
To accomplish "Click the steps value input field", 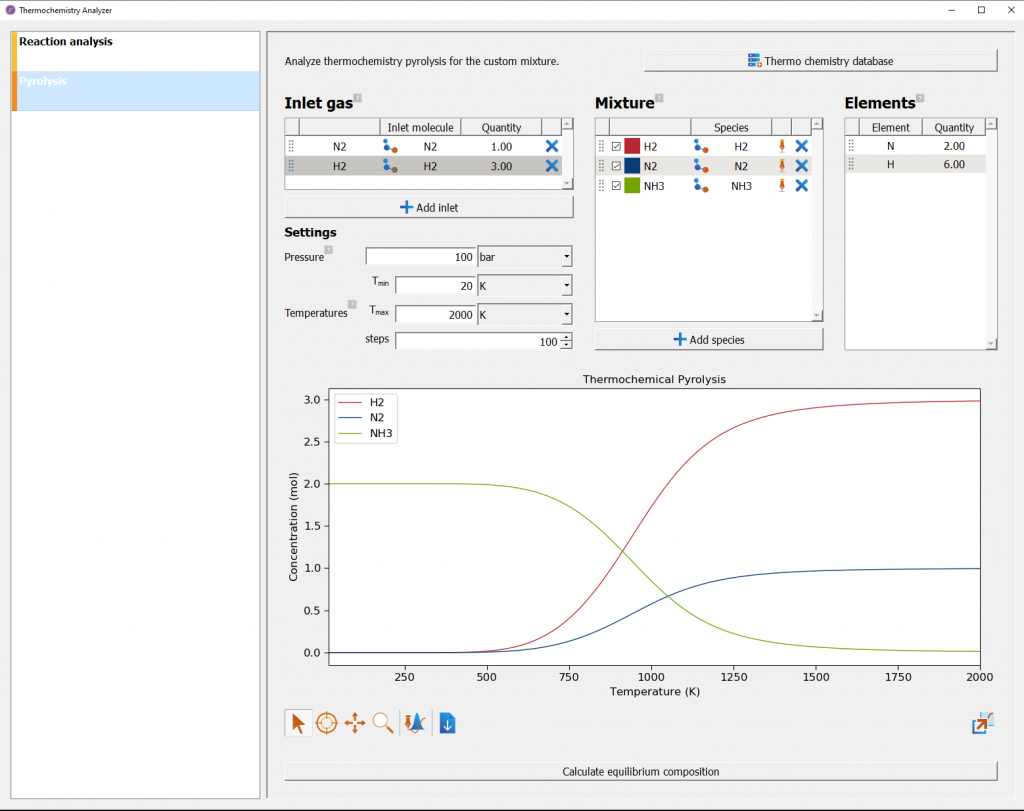I will [x=478, y=342].
